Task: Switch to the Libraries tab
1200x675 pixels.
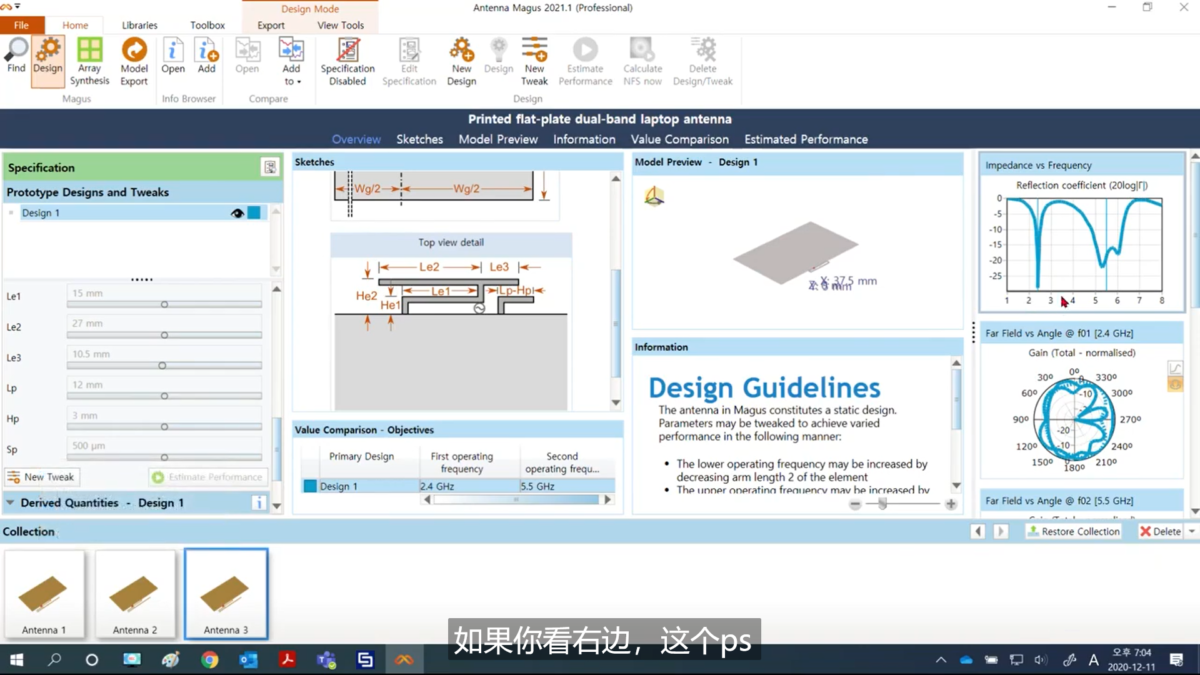Action: tap(139, 25)
